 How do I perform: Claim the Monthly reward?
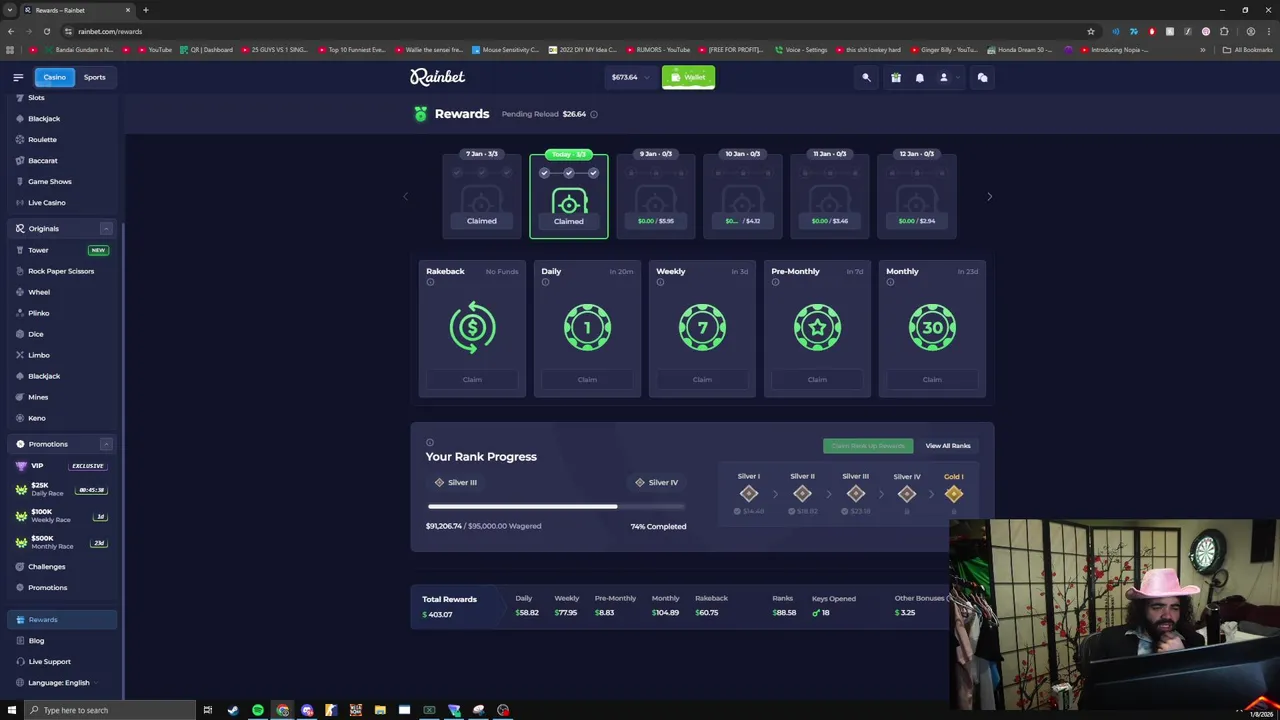pyautogui.click(x=932, y=379)
